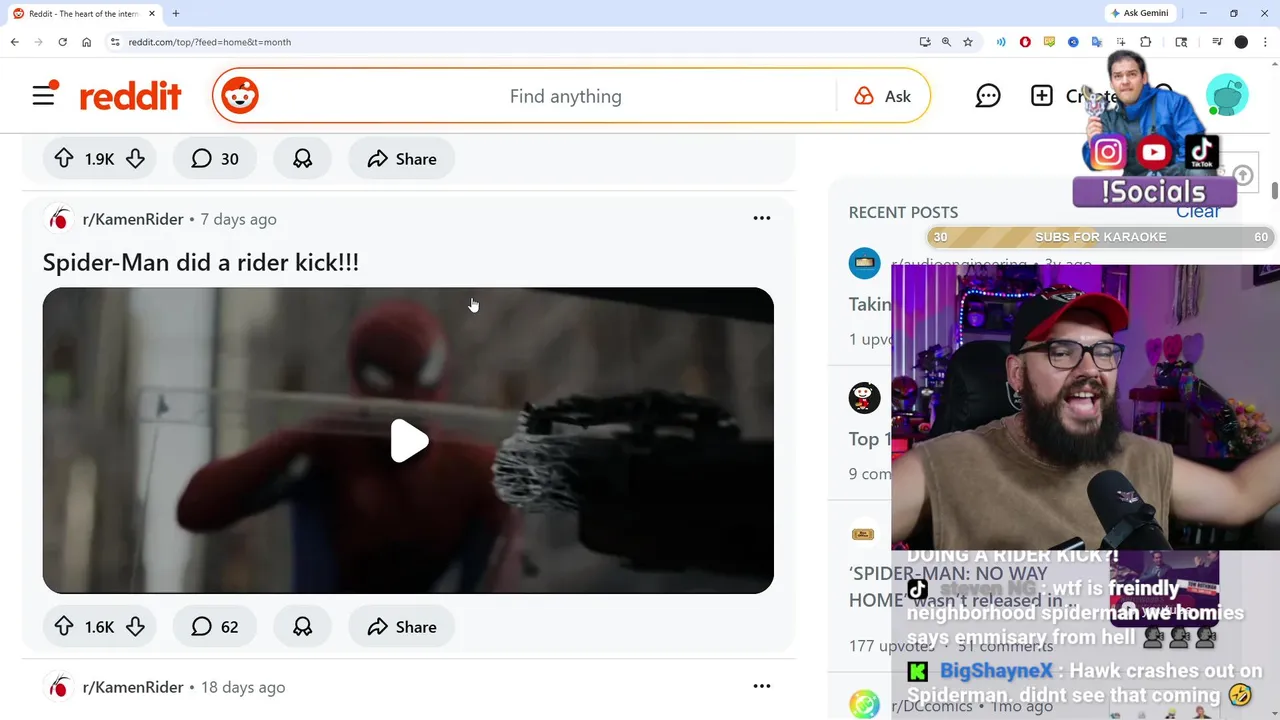Click the RECENT POSTS heading
The image size is (1280, 720).
903,212
